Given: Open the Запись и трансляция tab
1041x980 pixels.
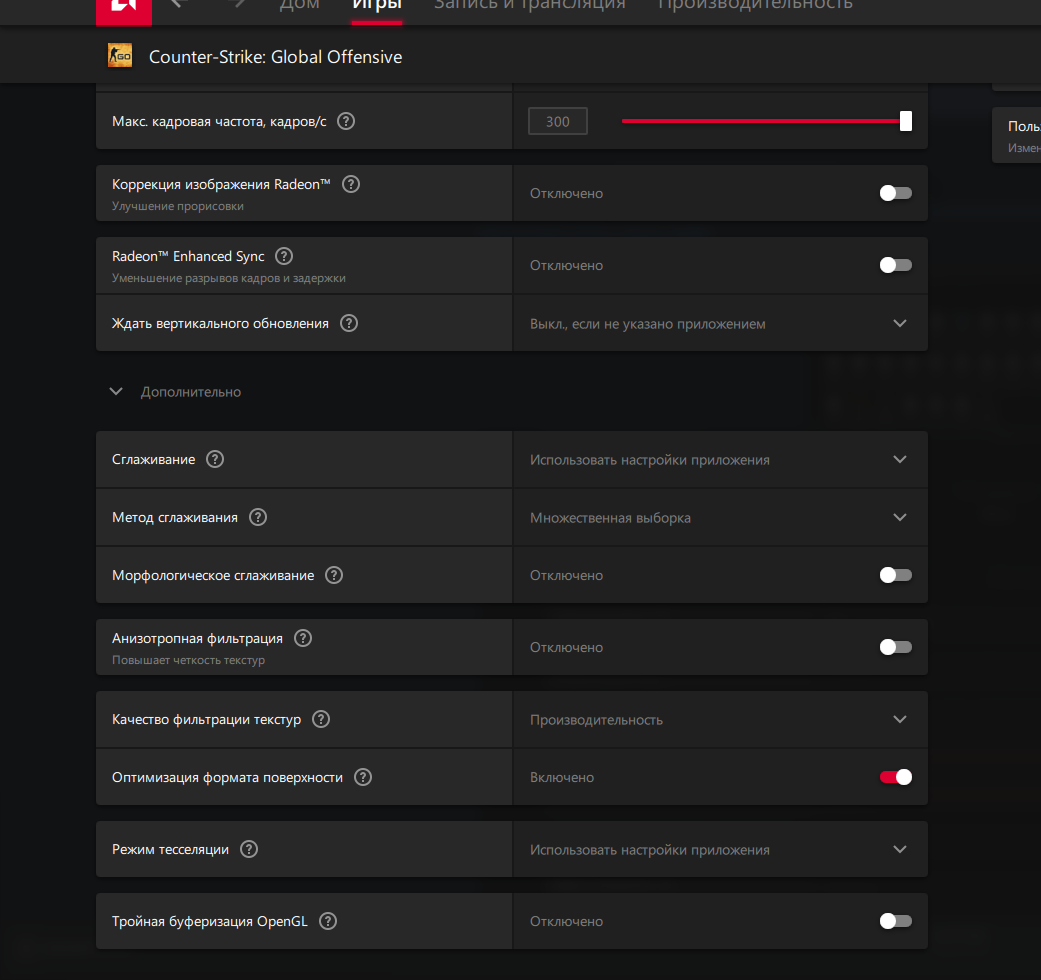Looking at the screenshot, I should click(530, 6).
